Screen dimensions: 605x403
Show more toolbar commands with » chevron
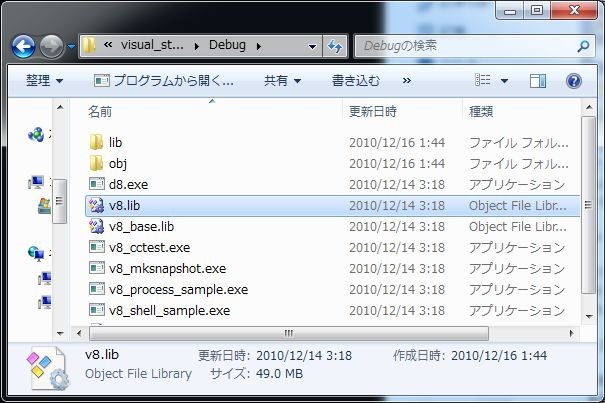click(x=407, y=81)
